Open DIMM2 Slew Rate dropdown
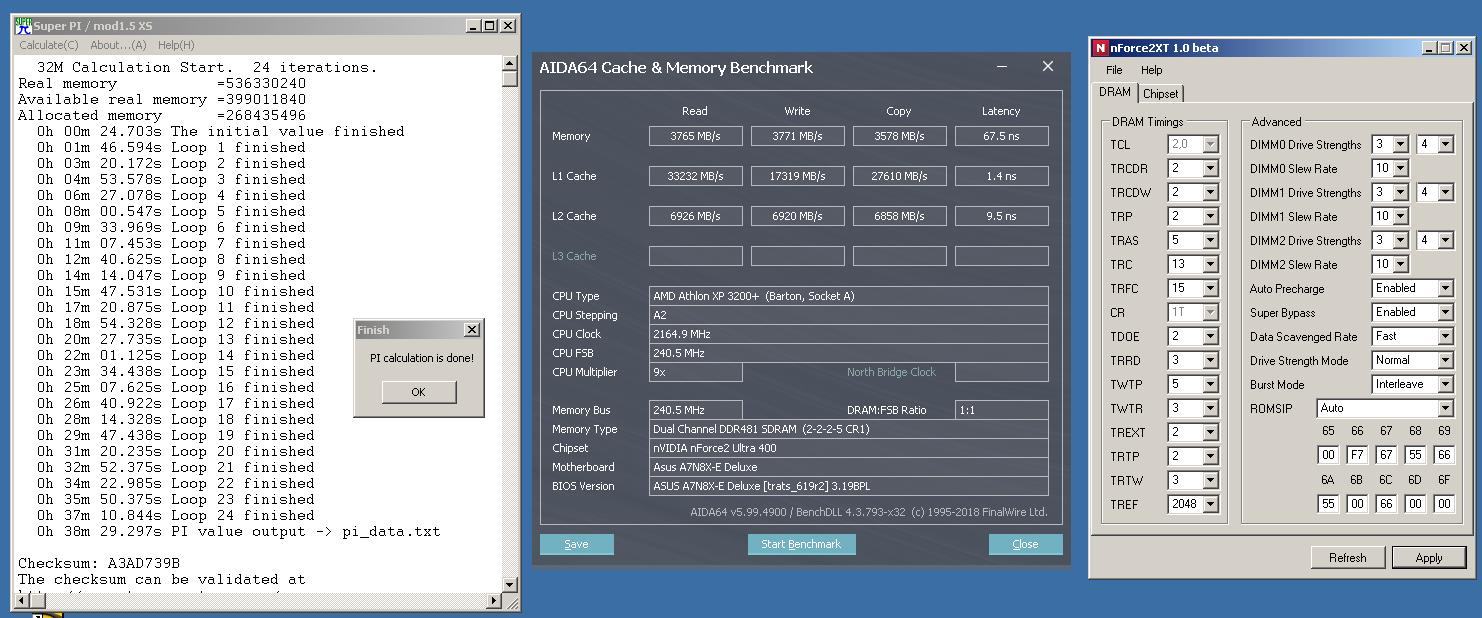 tap(1399, 264)
